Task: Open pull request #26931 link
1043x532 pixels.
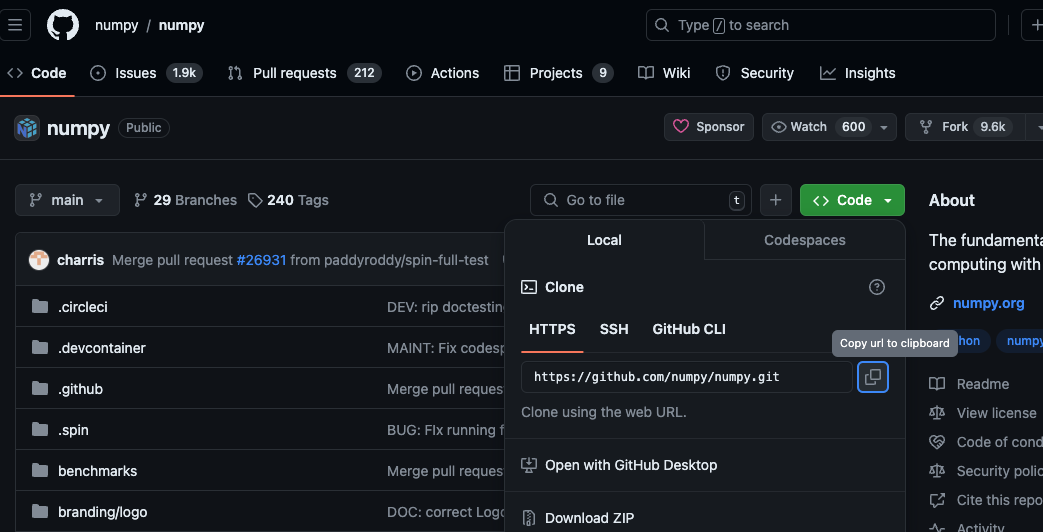Action: click(261, 260)
